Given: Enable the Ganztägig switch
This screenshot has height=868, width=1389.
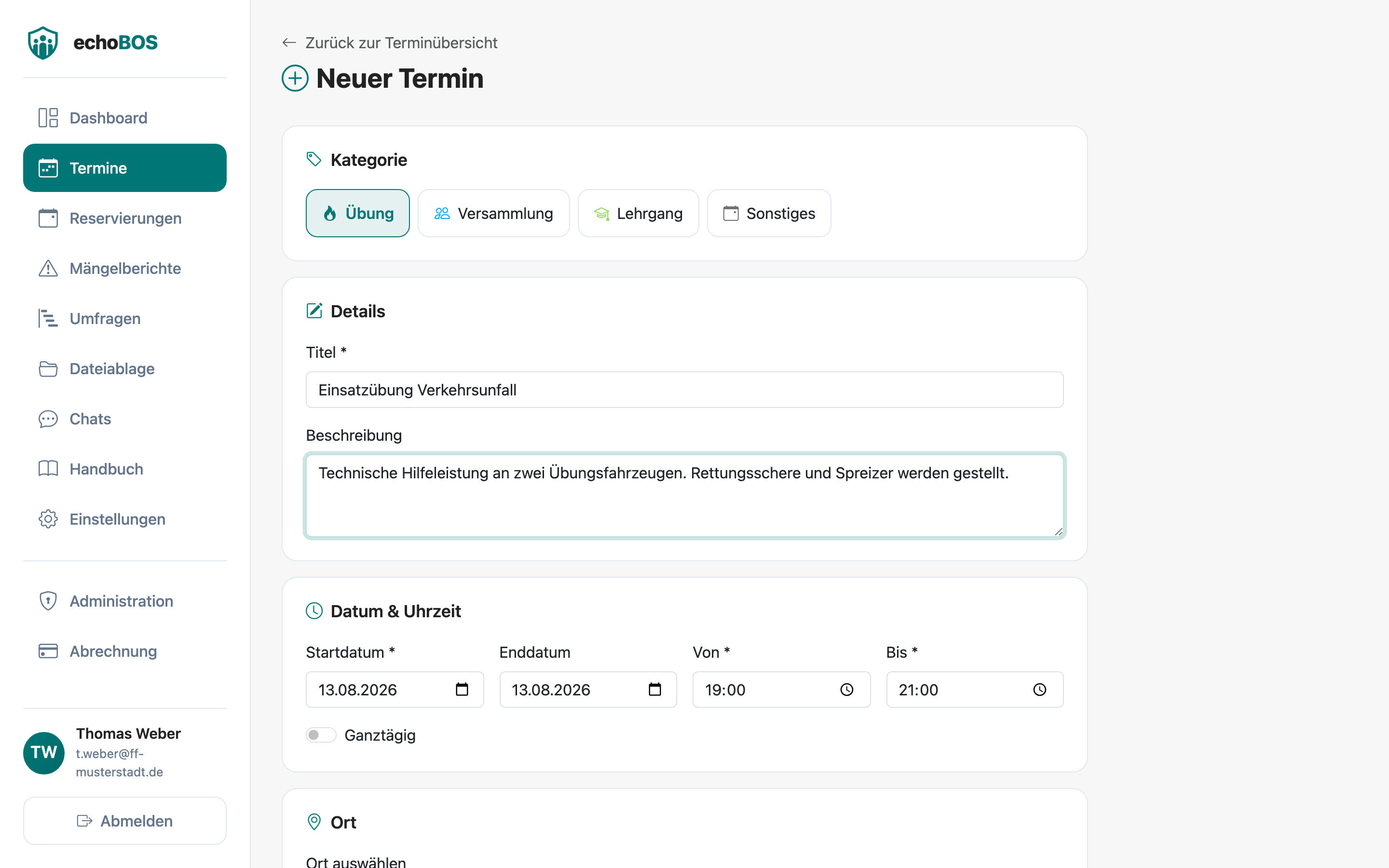Looking at the screenshot, I should pos(321,735).
